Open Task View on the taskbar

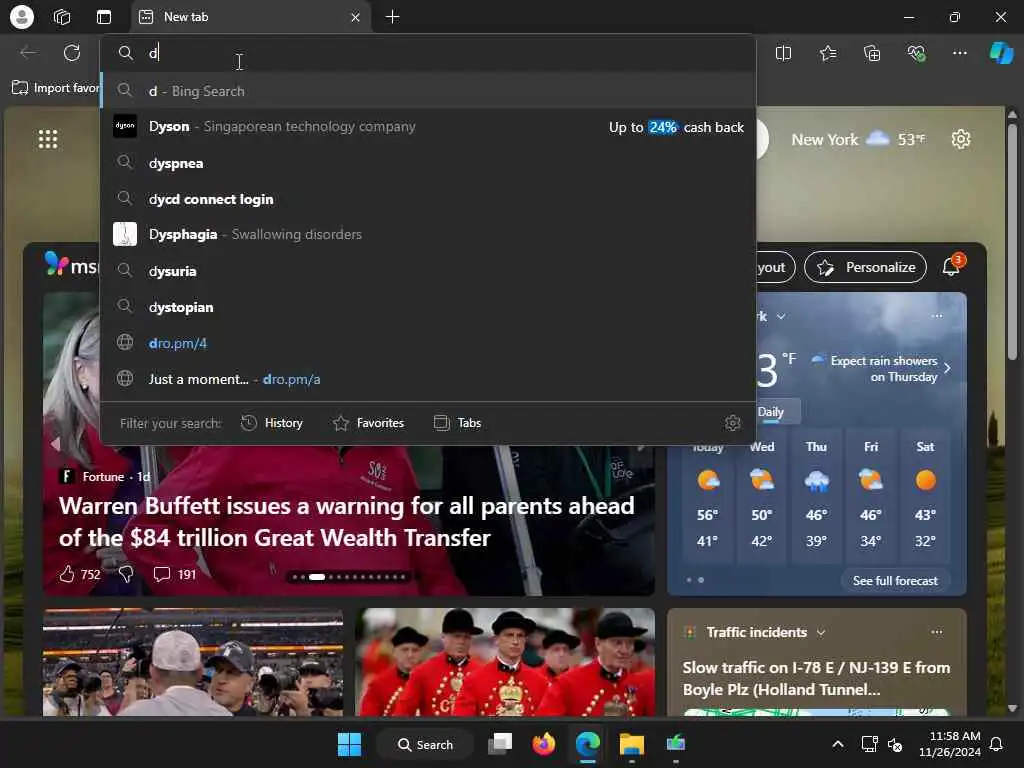click(500, 744)
